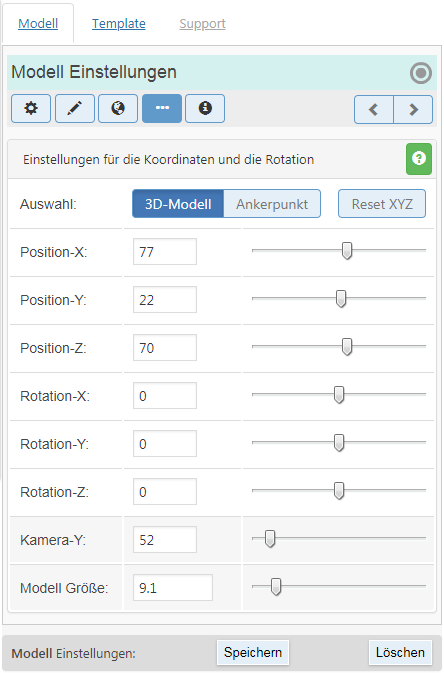Open the Support tab
The height and width of the screenshot is (673, 444).
point(202,24)
